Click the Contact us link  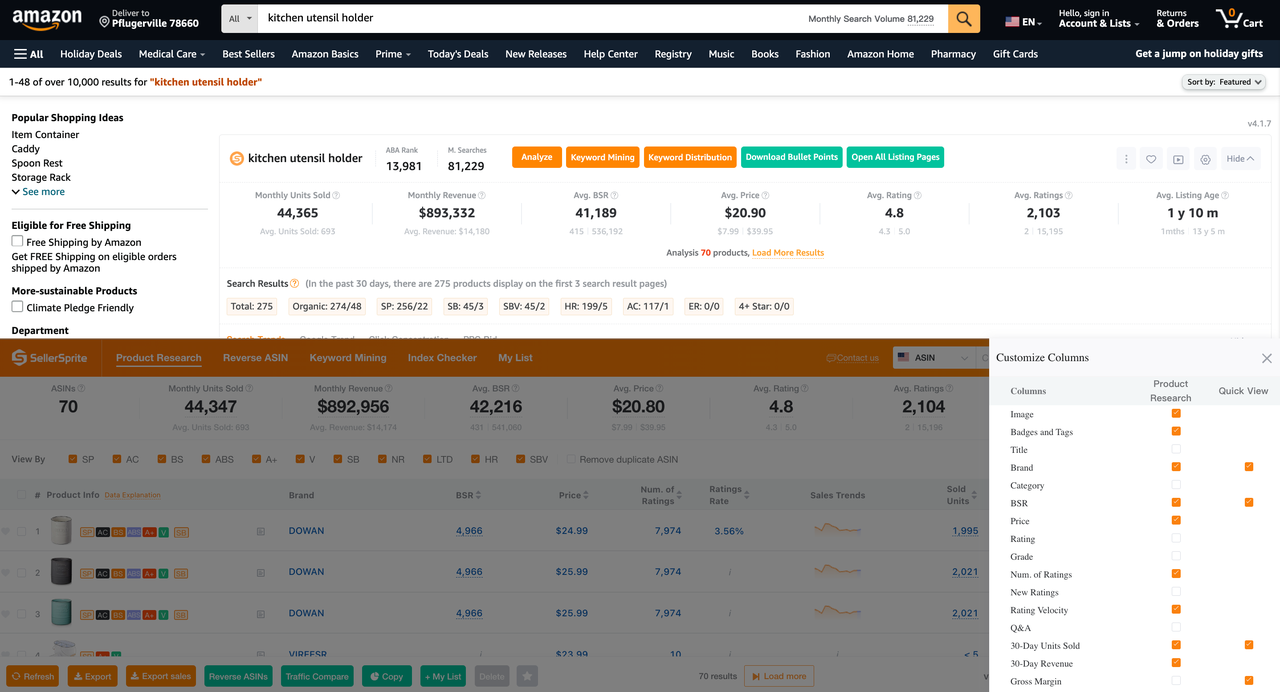(852, 358)
